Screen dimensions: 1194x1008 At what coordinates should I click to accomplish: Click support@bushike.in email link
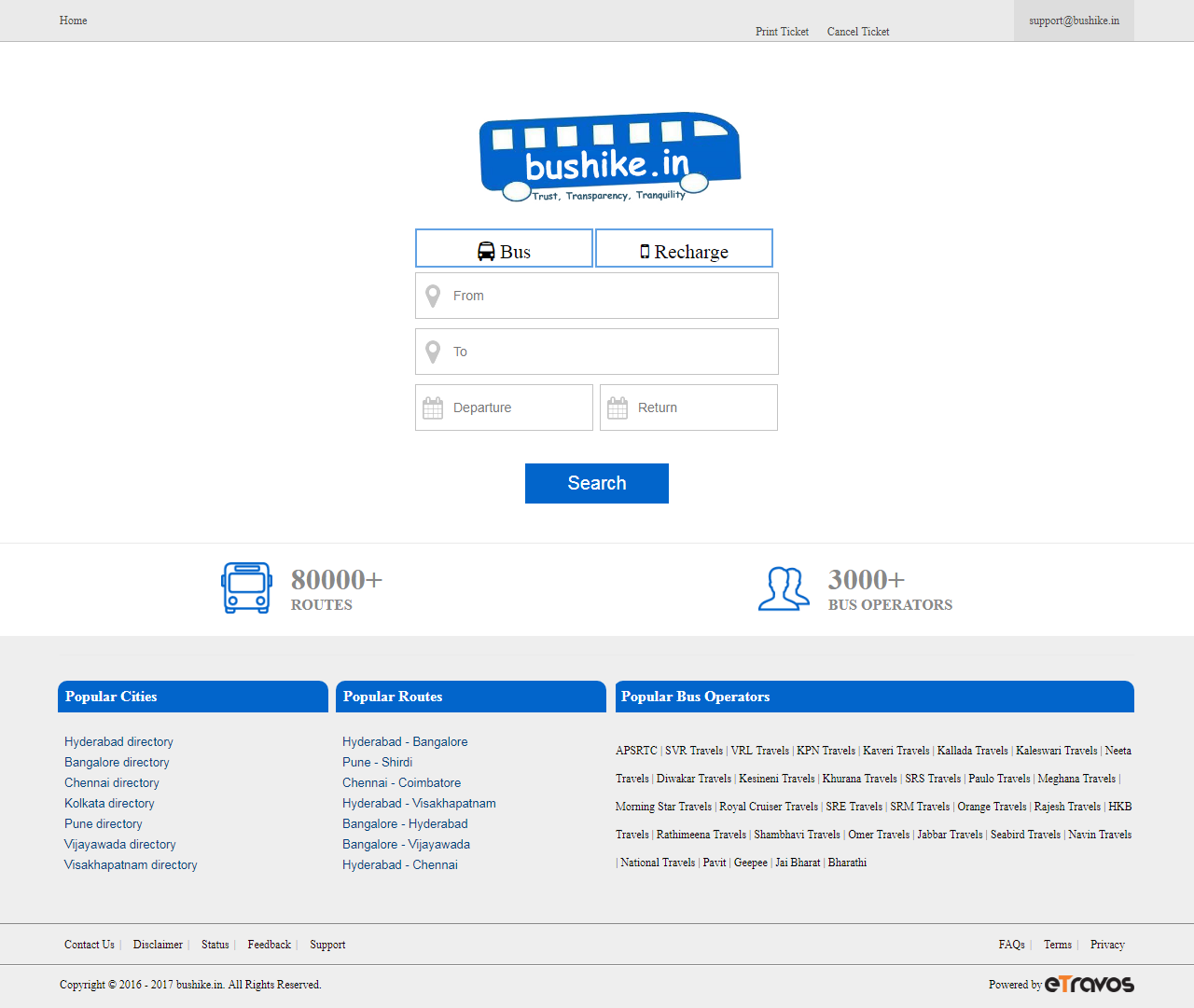1074,21
